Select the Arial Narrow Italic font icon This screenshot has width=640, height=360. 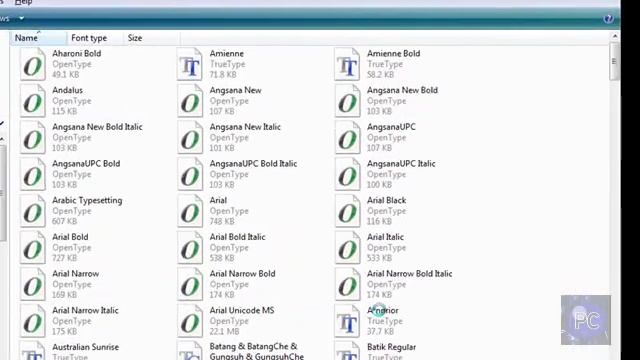pos(33,321)
